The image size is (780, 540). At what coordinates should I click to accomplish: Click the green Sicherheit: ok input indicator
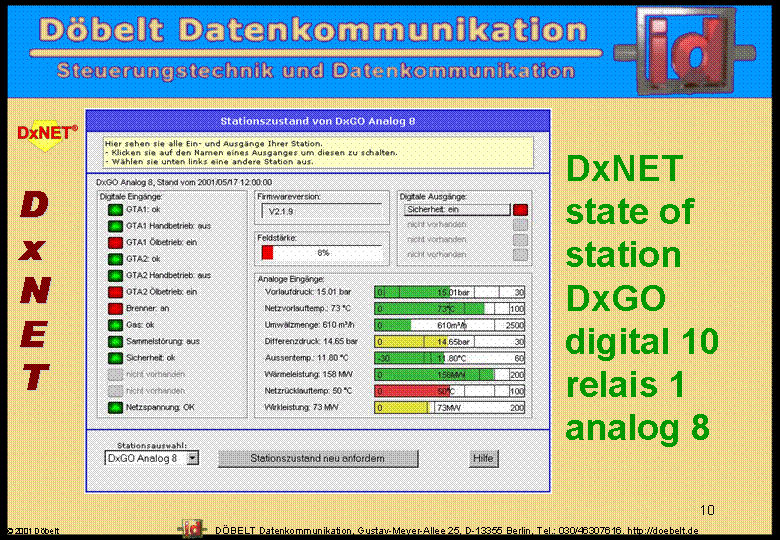115,358
